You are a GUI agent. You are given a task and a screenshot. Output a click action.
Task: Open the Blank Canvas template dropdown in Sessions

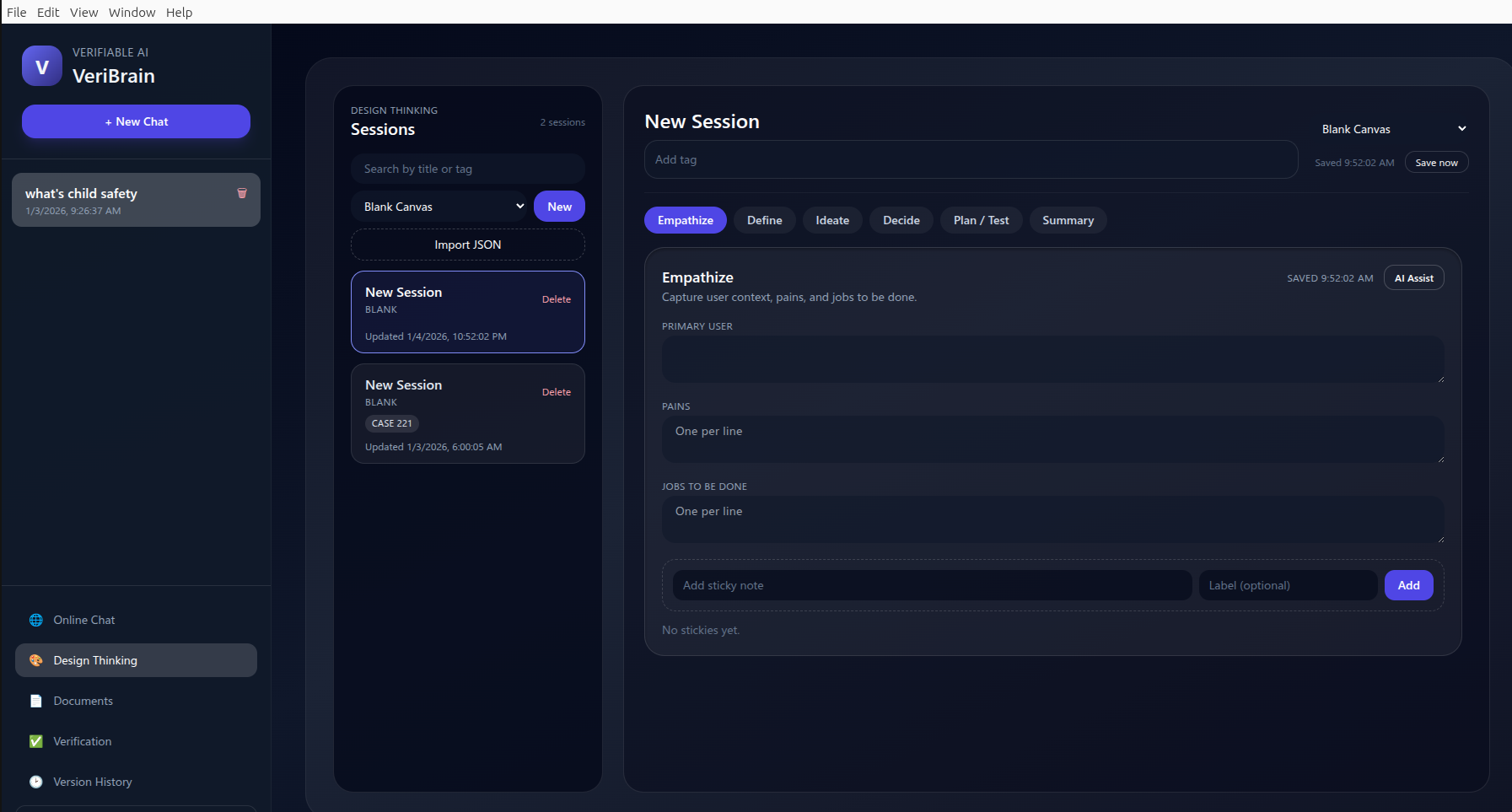tap(439, 207)
